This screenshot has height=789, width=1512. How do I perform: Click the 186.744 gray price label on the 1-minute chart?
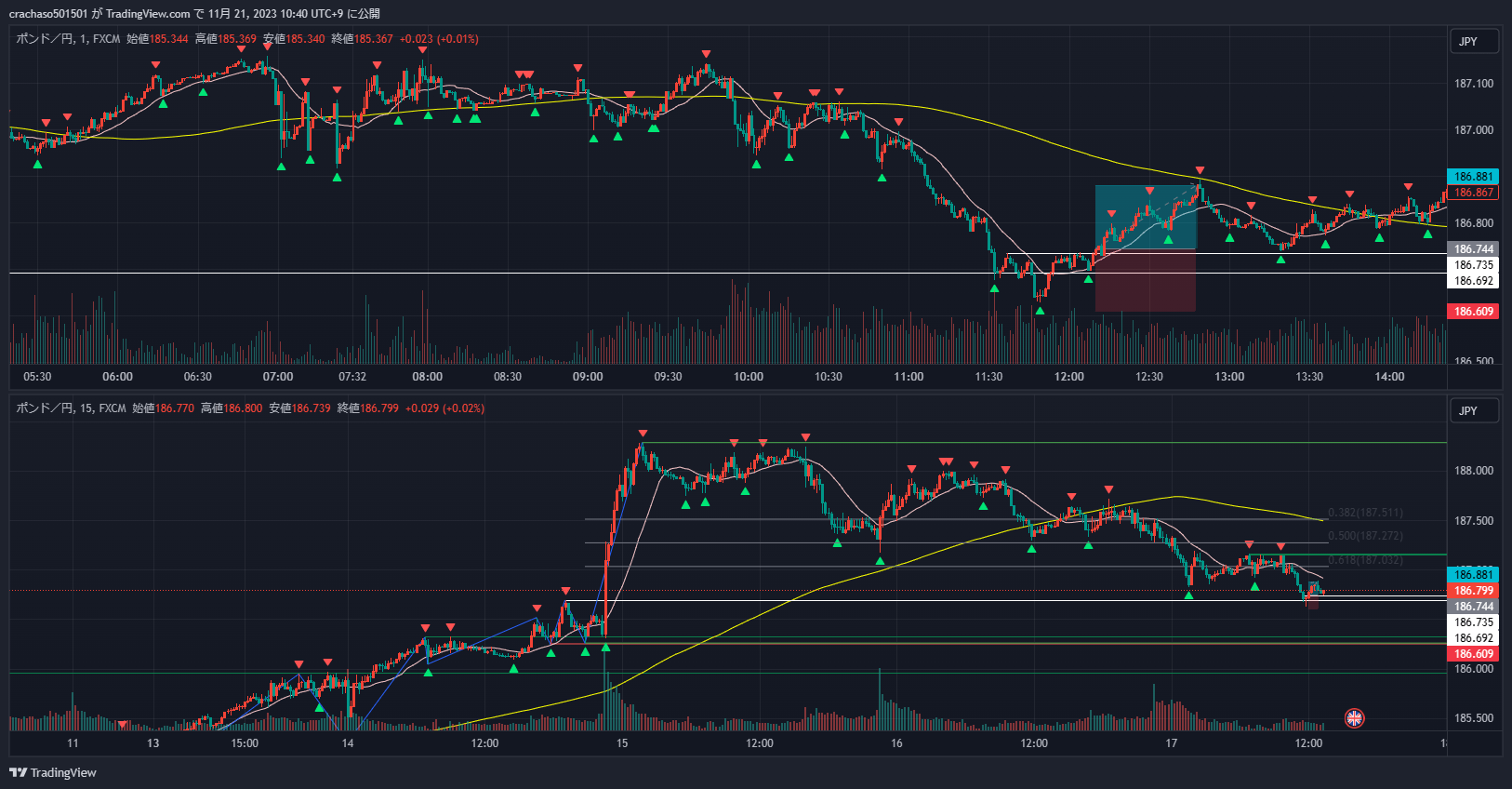click(1473, 249)
